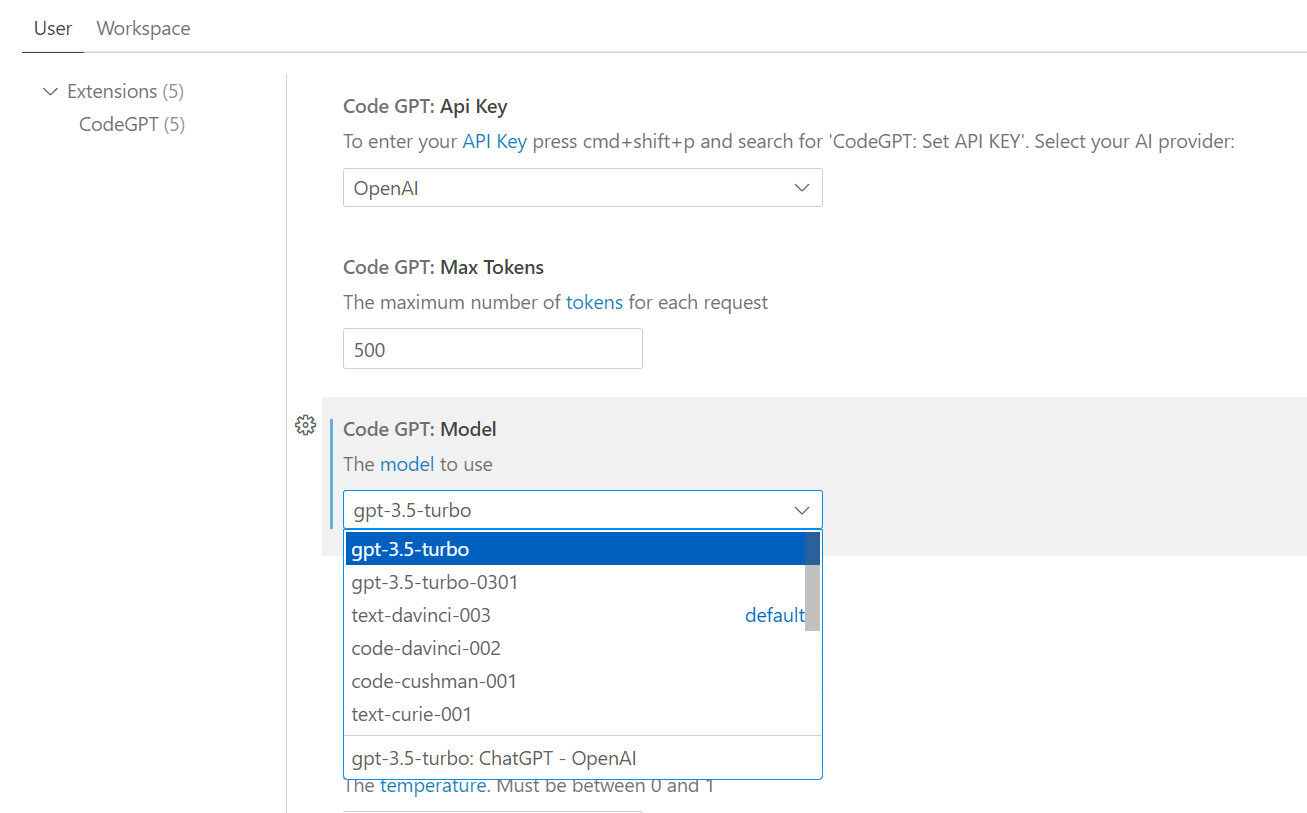Open the AI provider dropdown showing OpenAI

[x=582, y=188]
